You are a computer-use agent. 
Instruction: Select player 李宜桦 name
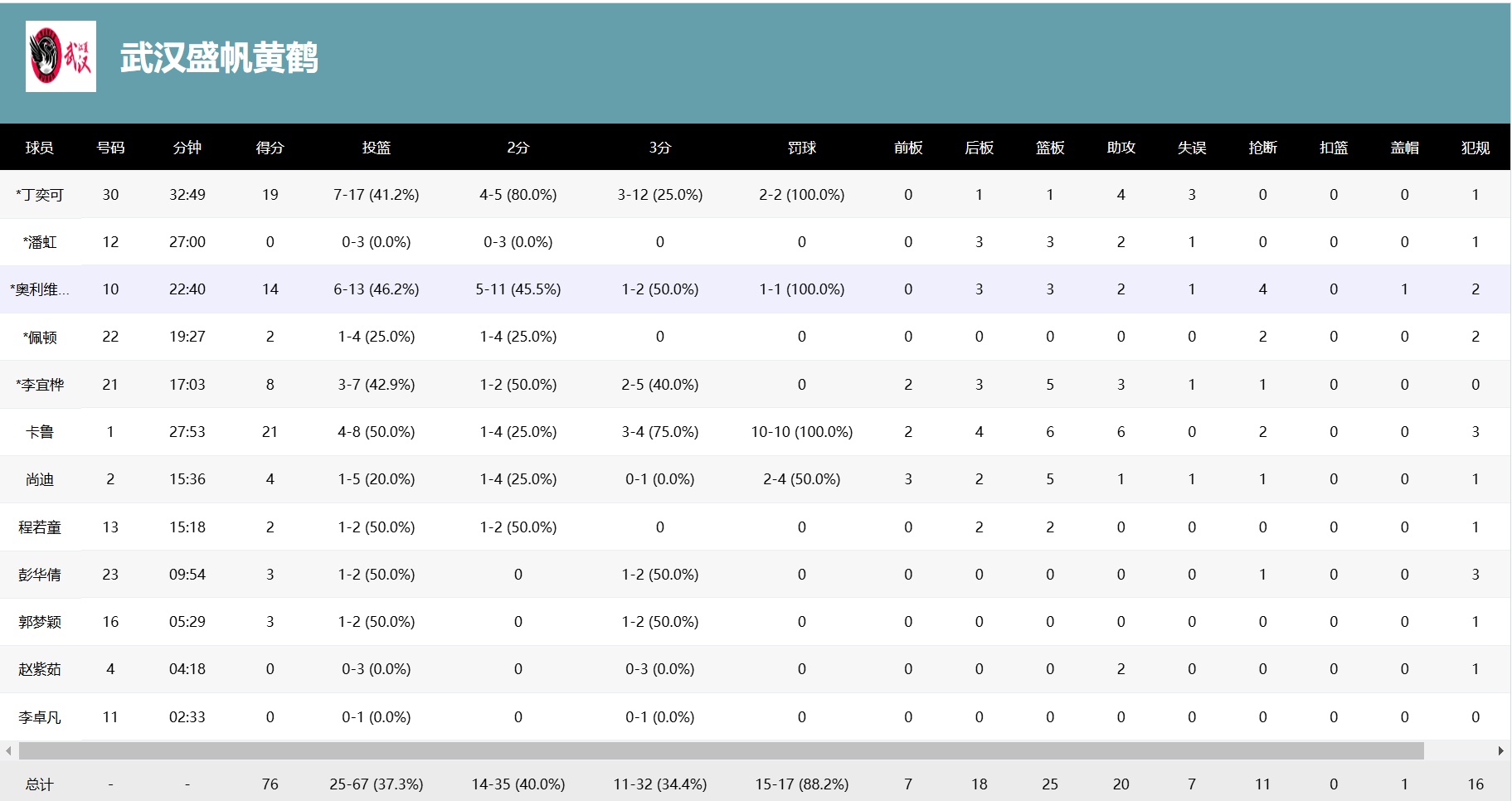[x=40, y=385]
